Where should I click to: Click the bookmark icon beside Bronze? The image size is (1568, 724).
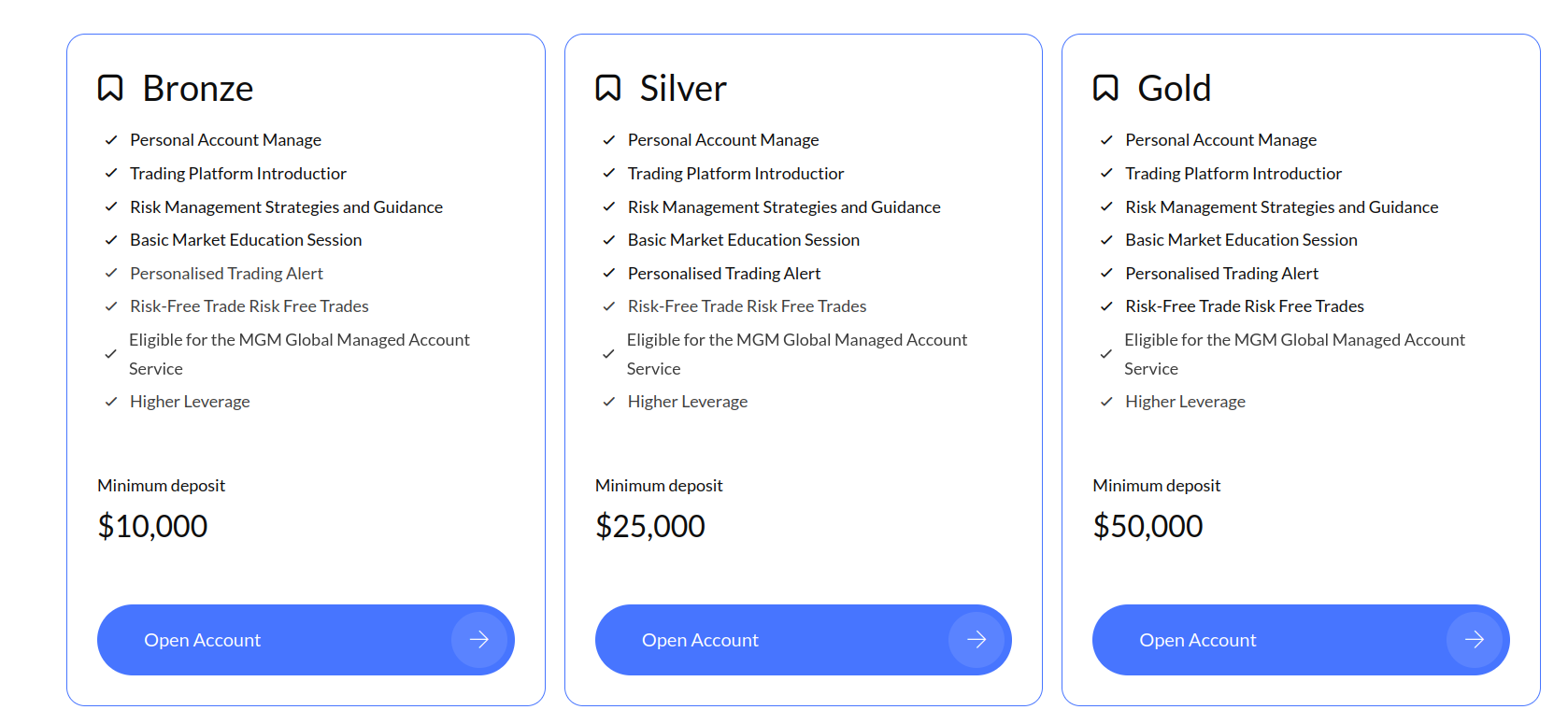coord(110,88)
